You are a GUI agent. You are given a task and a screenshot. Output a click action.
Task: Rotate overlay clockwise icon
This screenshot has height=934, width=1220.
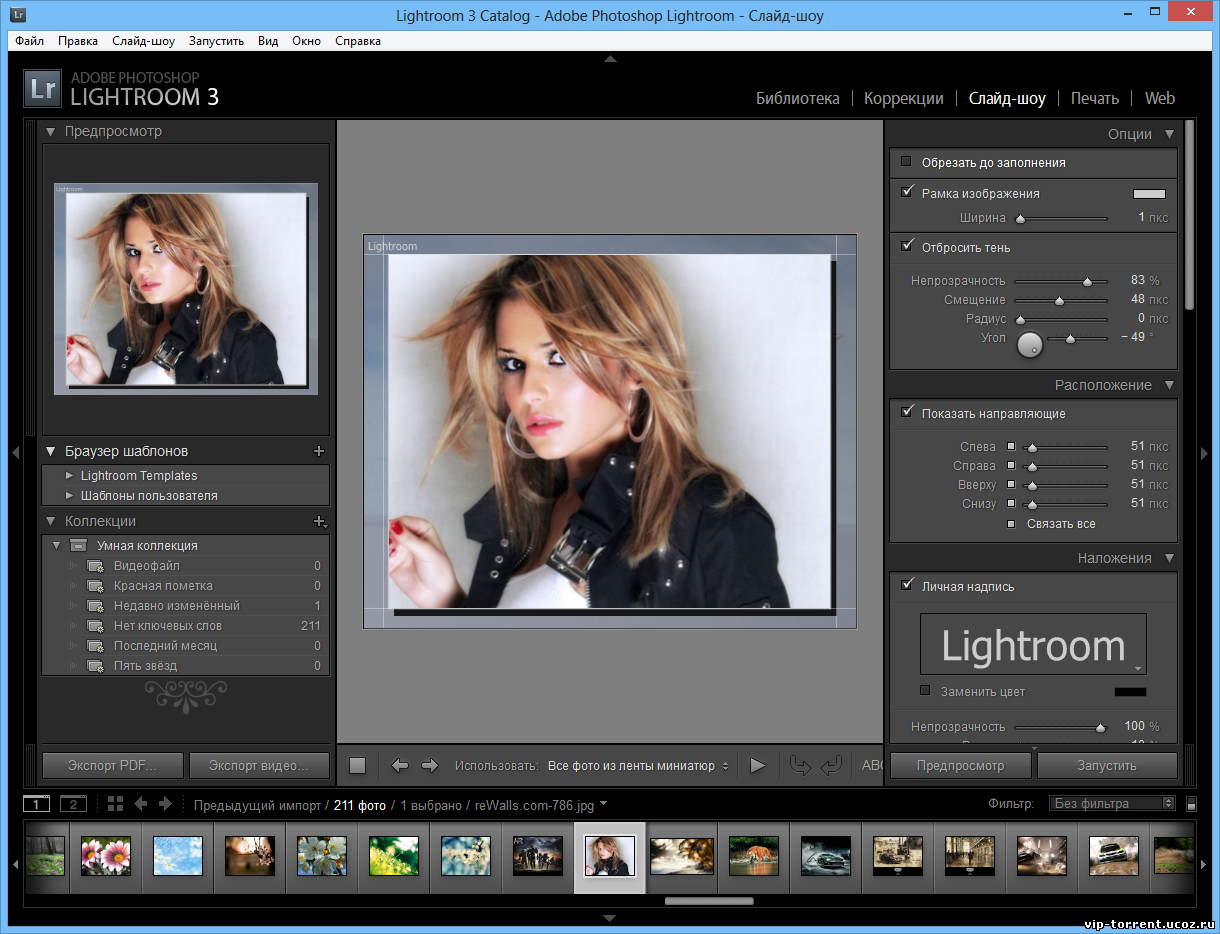click(x=831, y=766)
